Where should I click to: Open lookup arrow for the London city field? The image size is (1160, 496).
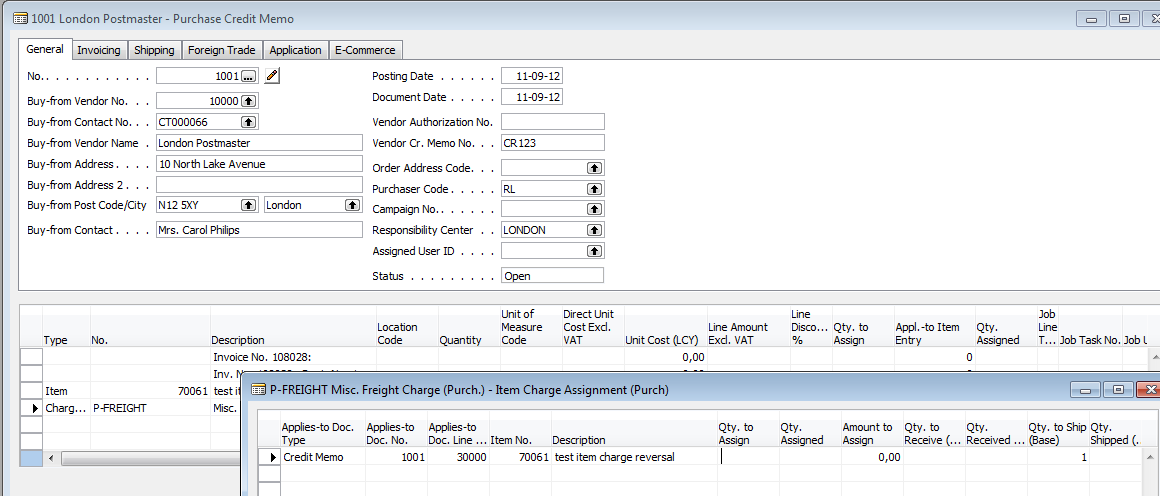pos(352,205)
